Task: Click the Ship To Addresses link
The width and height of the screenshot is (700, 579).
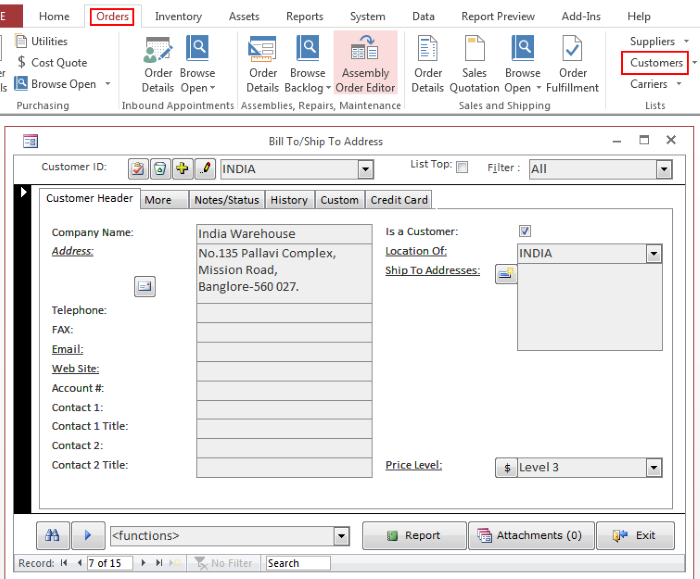Action: 433,271
